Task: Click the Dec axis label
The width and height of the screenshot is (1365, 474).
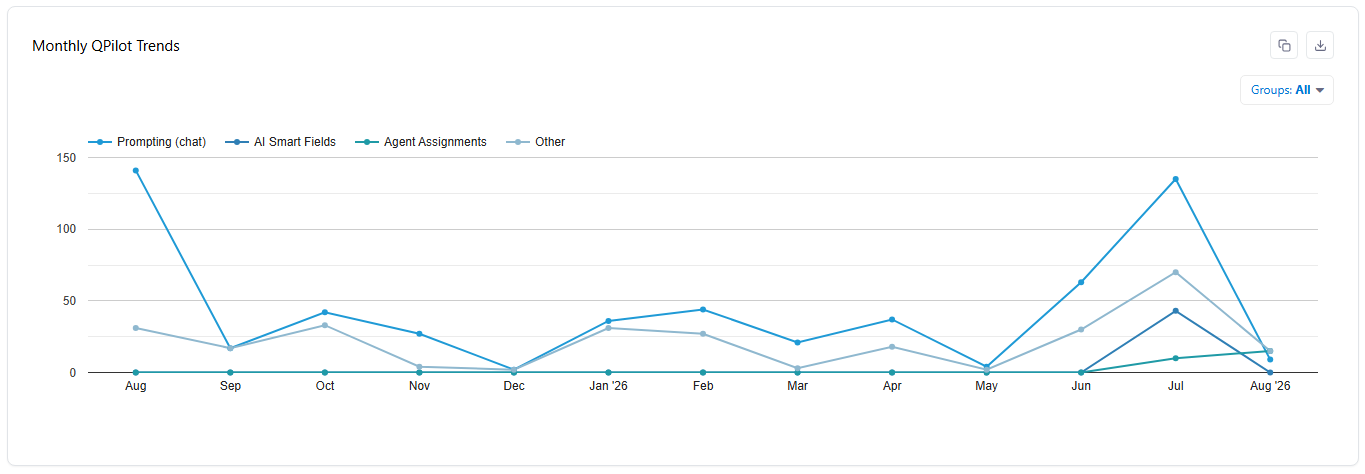Action: [513, 385]
